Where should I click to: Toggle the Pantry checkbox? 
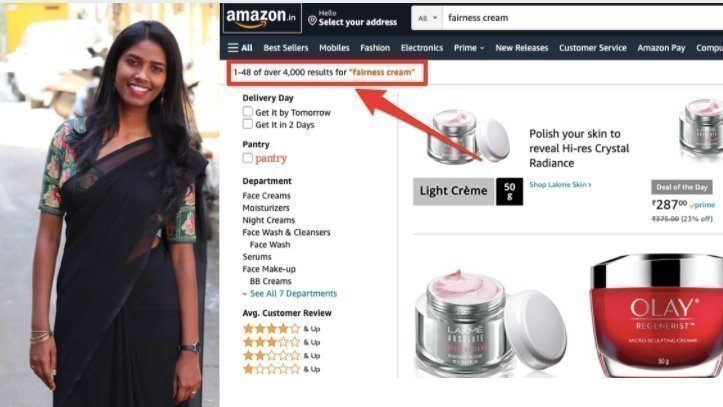[248, 158]
